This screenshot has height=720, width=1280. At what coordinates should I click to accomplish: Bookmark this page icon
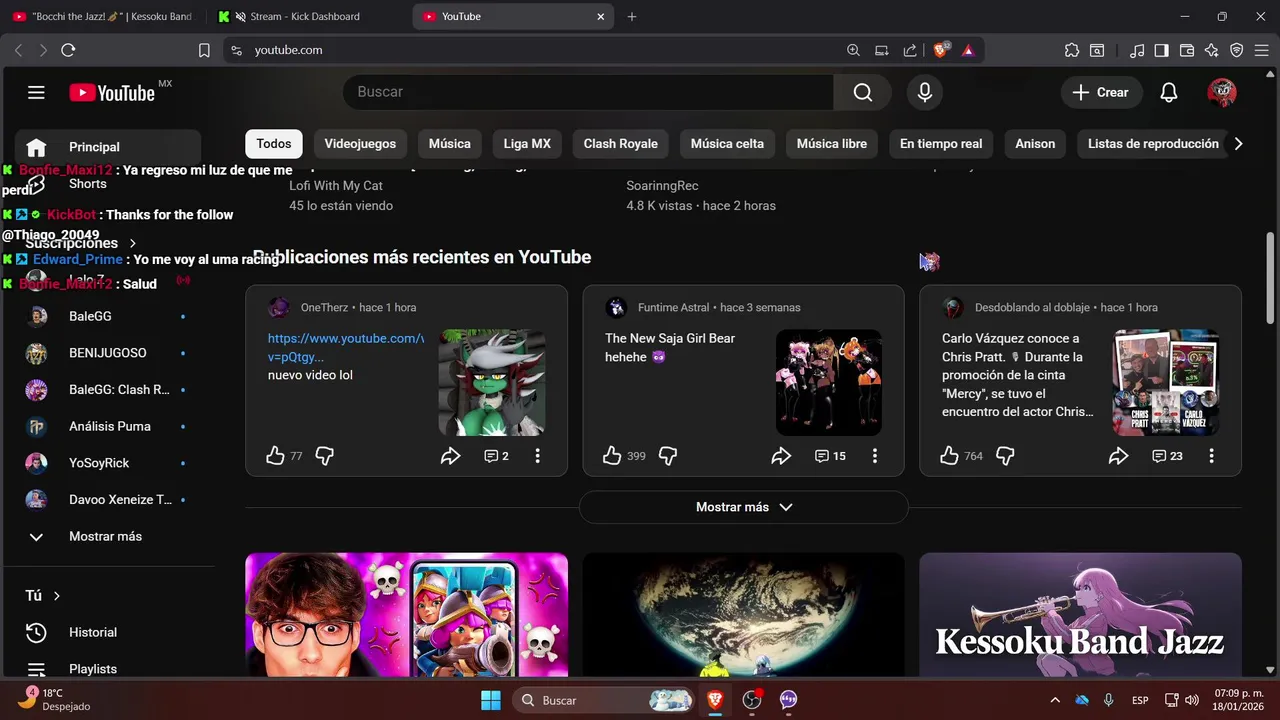coord(204,50)
